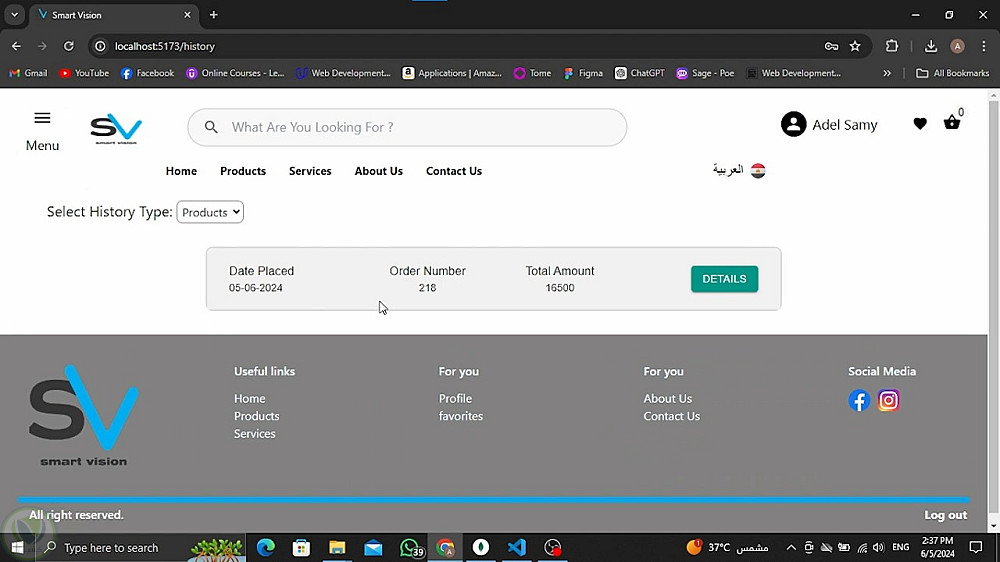
Task: Open Visual Studio Code from the taskbar
Action: pos(517,547)
